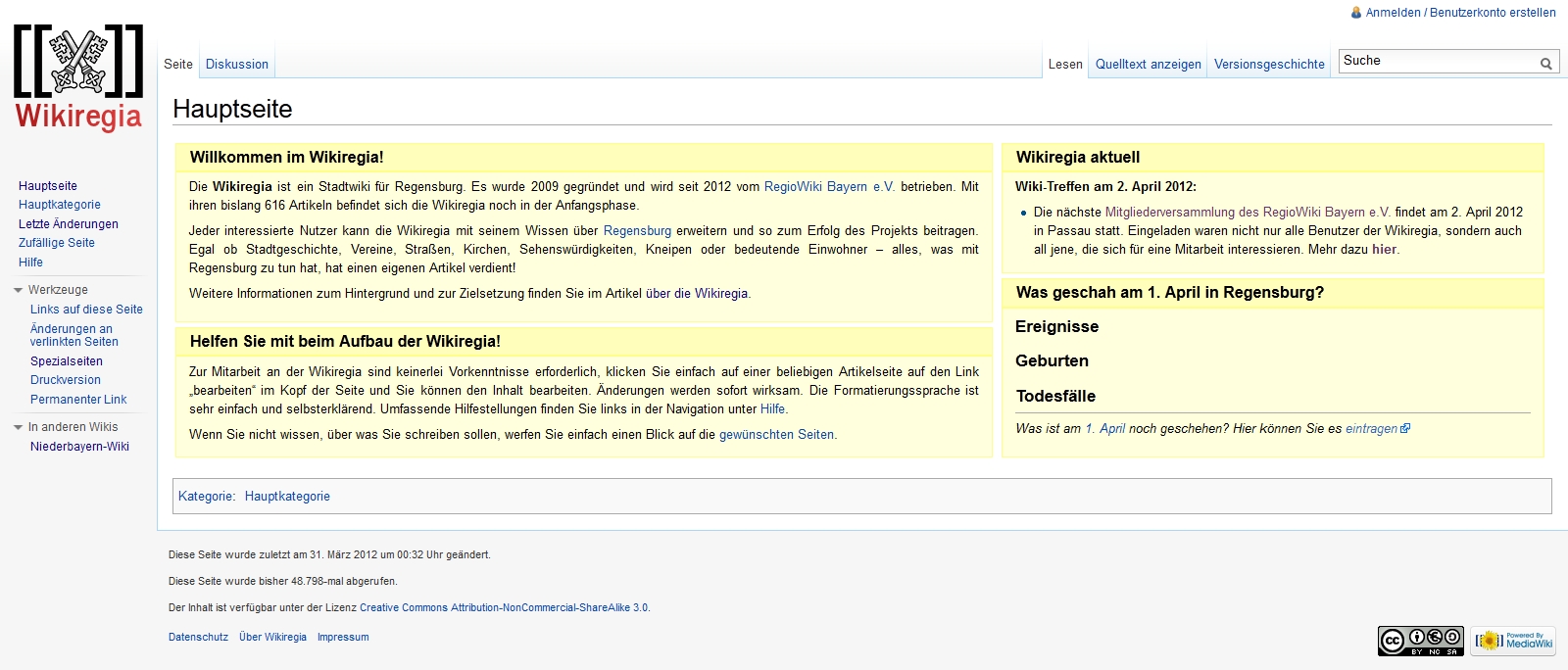Focus the Suche search field

1437,61
